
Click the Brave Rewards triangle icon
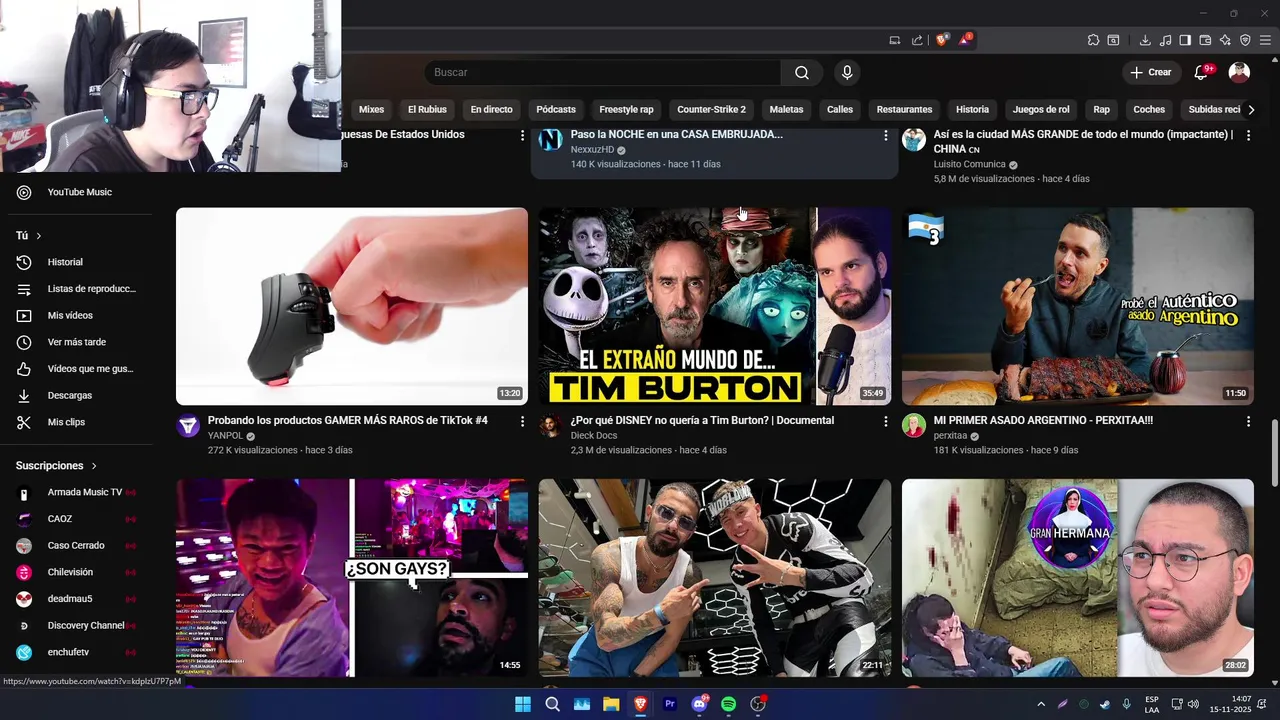coord(965,40)
